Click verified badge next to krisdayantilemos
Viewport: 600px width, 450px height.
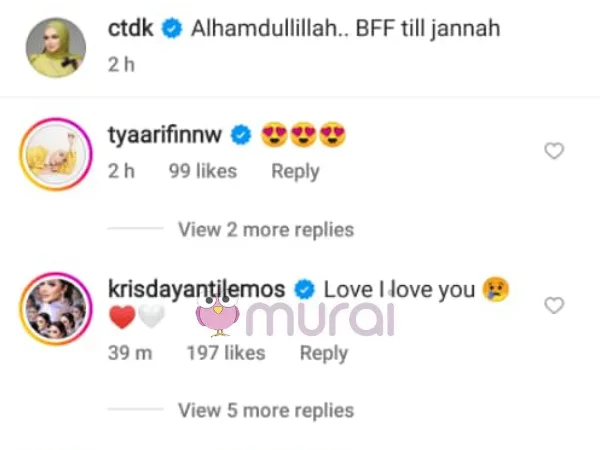coord(304,289)
